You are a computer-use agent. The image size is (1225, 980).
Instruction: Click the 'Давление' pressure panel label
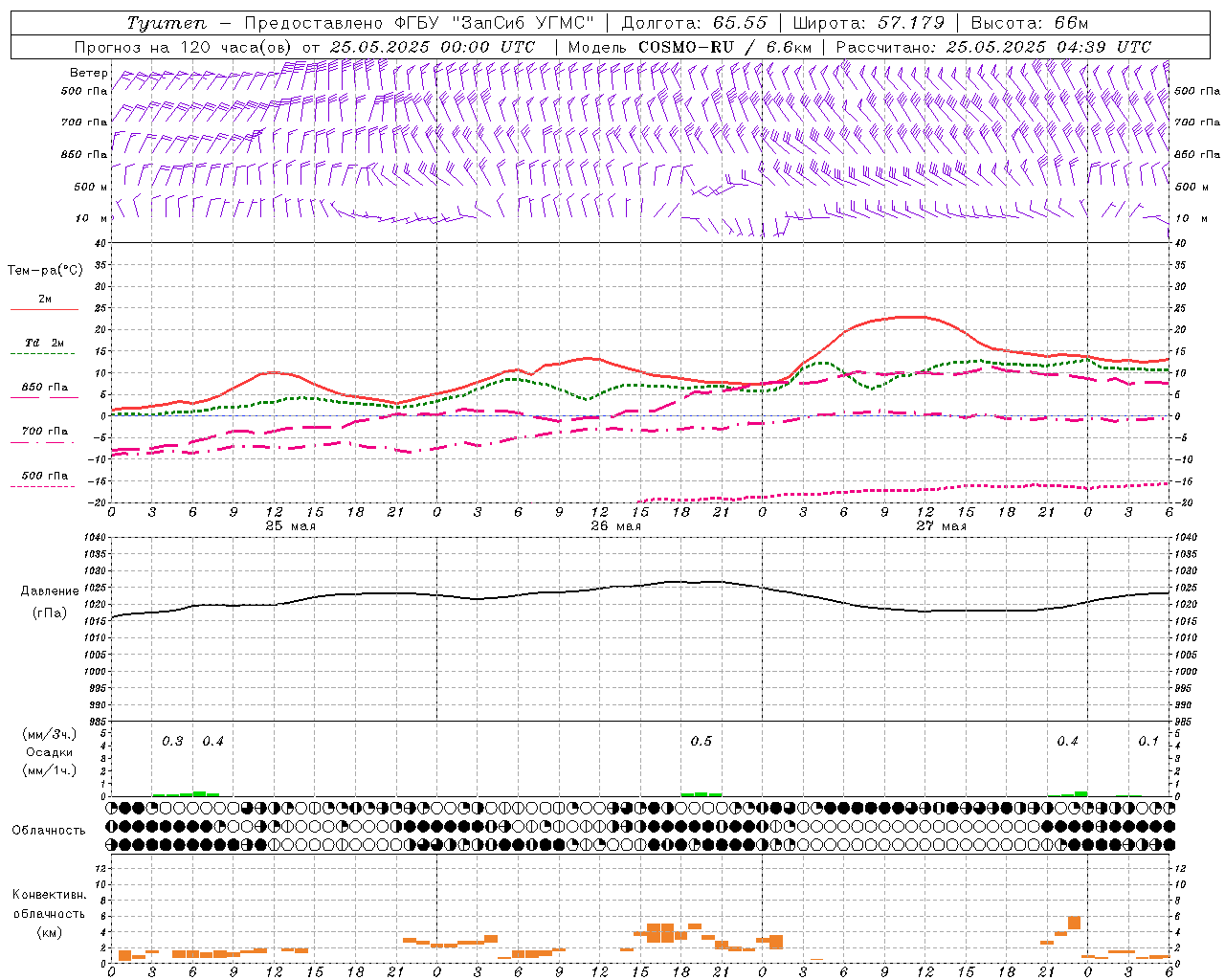(x=49, y=591)
